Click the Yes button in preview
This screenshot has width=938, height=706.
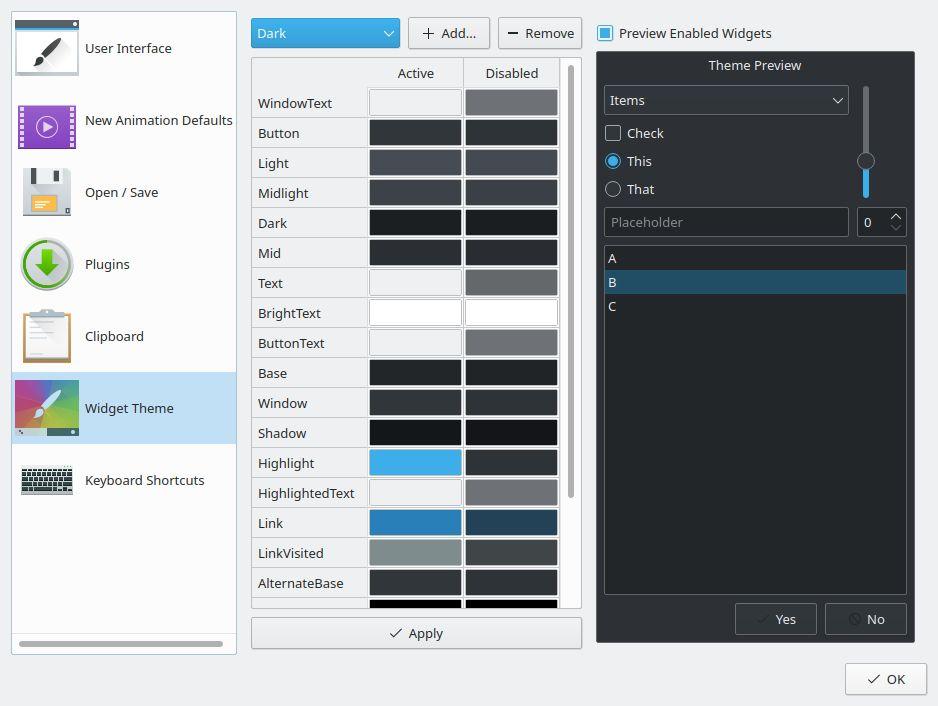click(776, 619)
